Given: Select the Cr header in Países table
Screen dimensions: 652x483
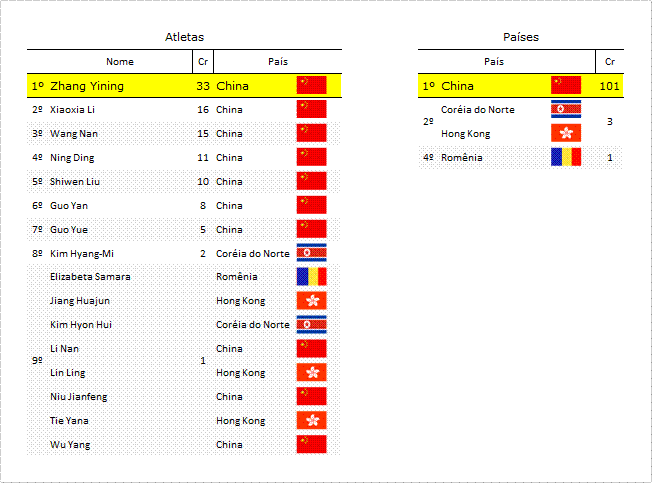Looking at the screenshot, I should click(x=610, y=62).
